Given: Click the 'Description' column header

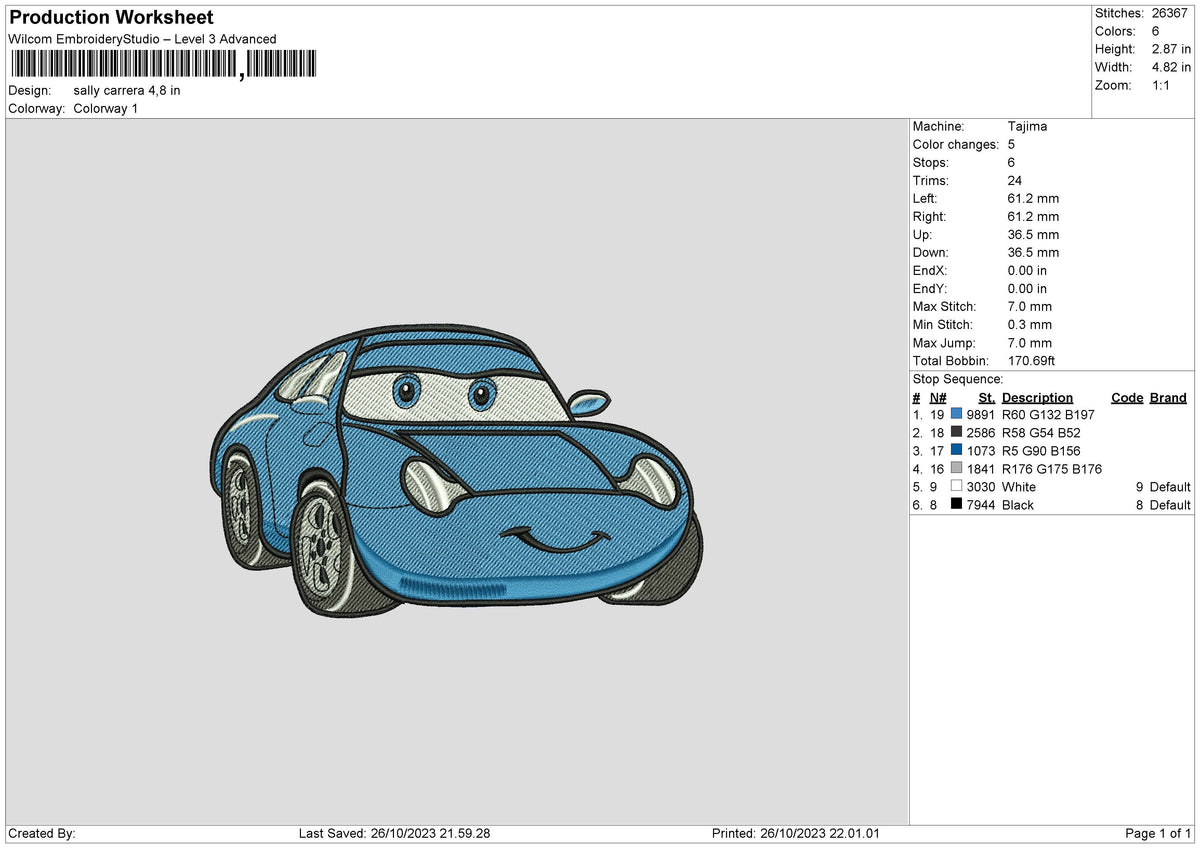Looking at the screenshot, I should 1037,397.
